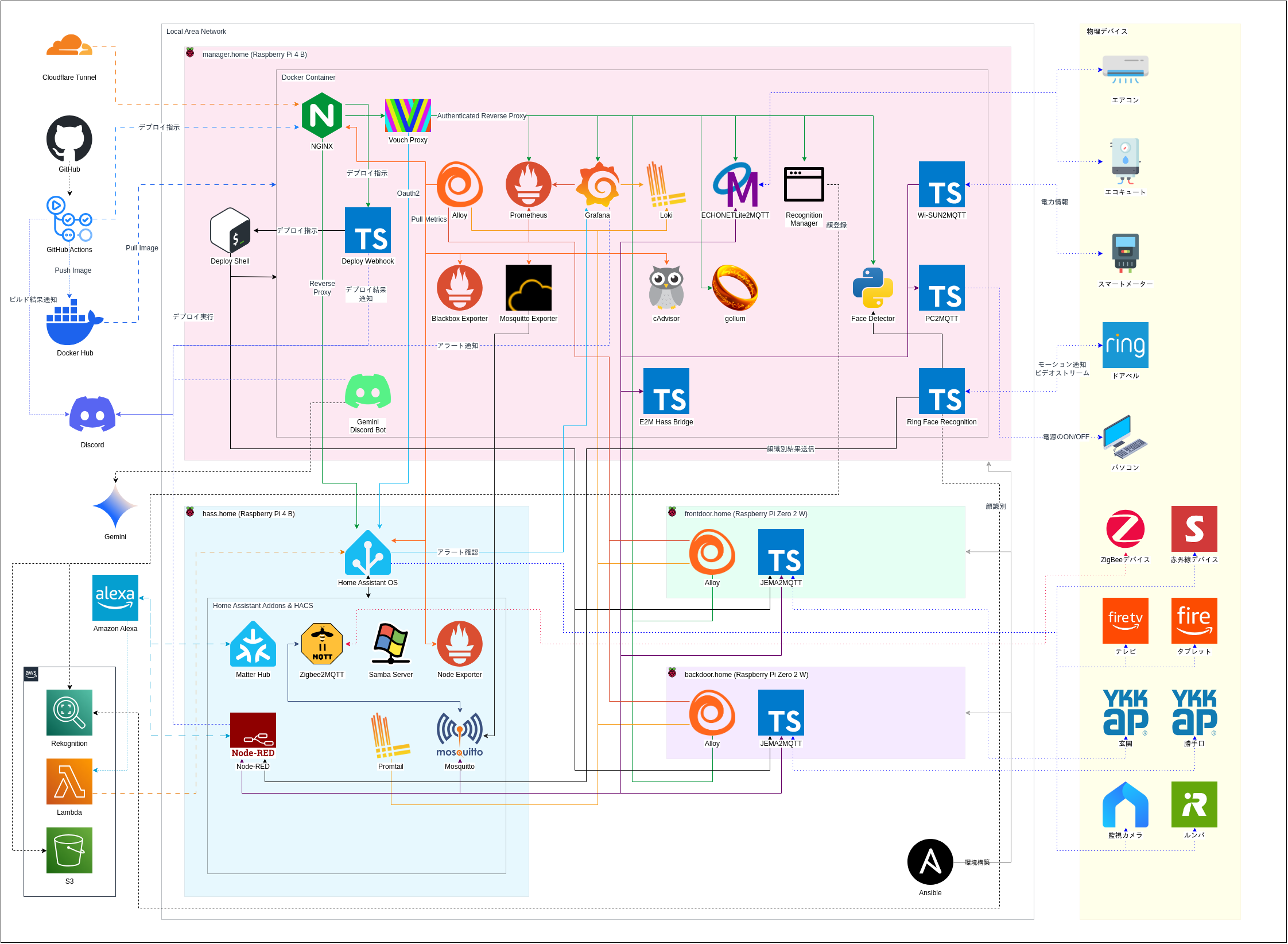Select the Node-RED icon
This screenshot has height=944, width=1288.
[253, 736]
